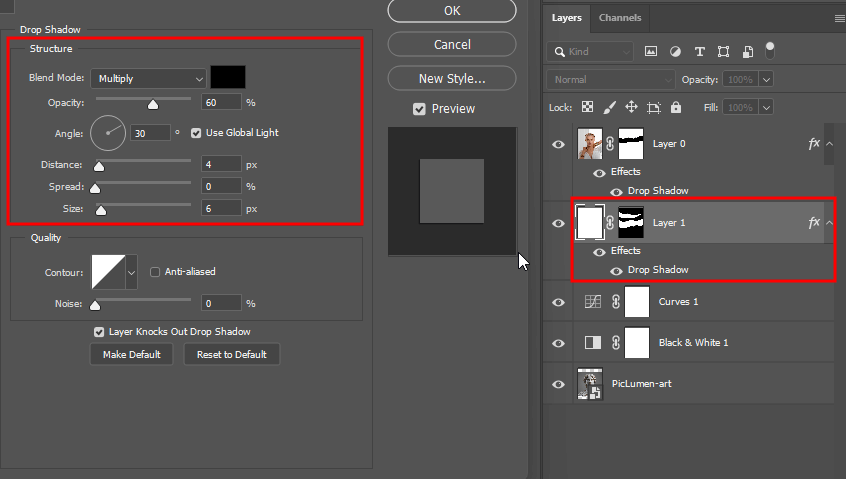
Task: Select the PicLumen-art layer thumbnail
Action: coord(590,384)
